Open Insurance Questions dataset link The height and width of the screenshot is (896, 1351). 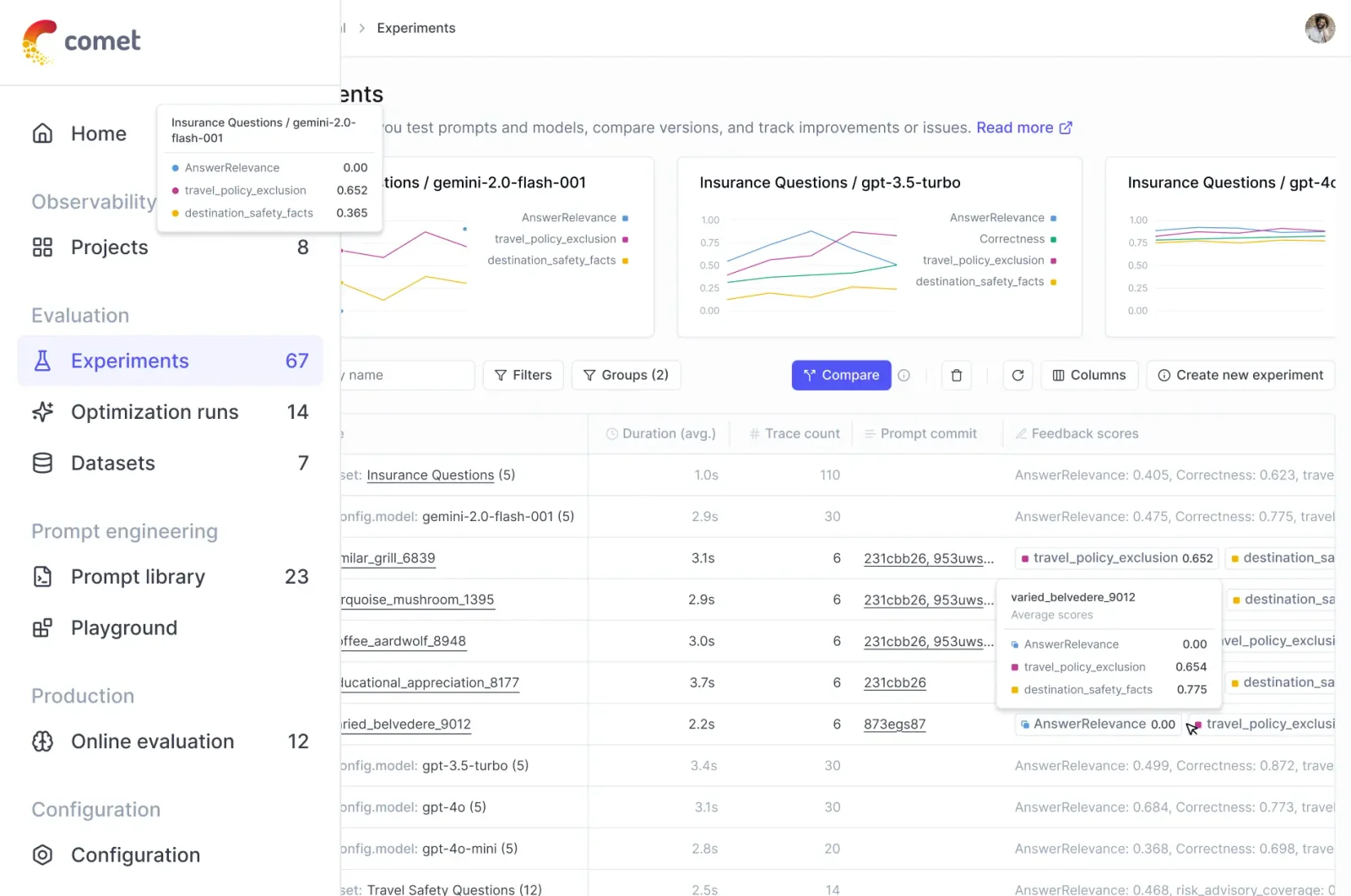430,475
